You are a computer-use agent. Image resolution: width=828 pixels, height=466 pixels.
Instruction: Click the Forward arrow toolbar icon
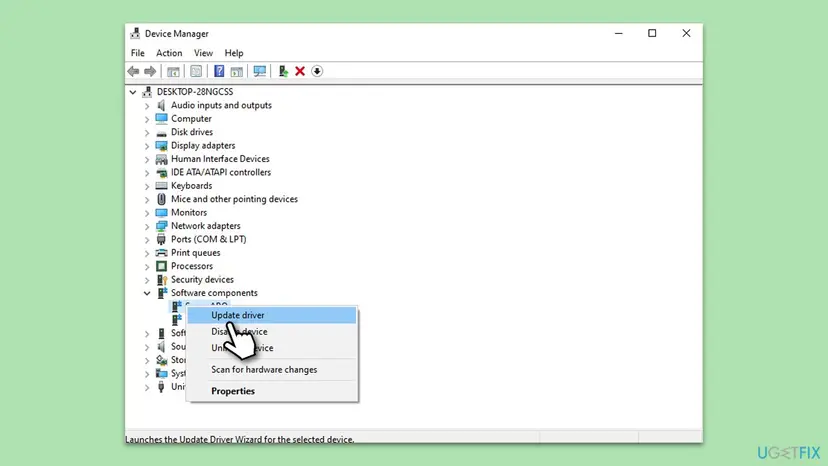tap(150, 71)
